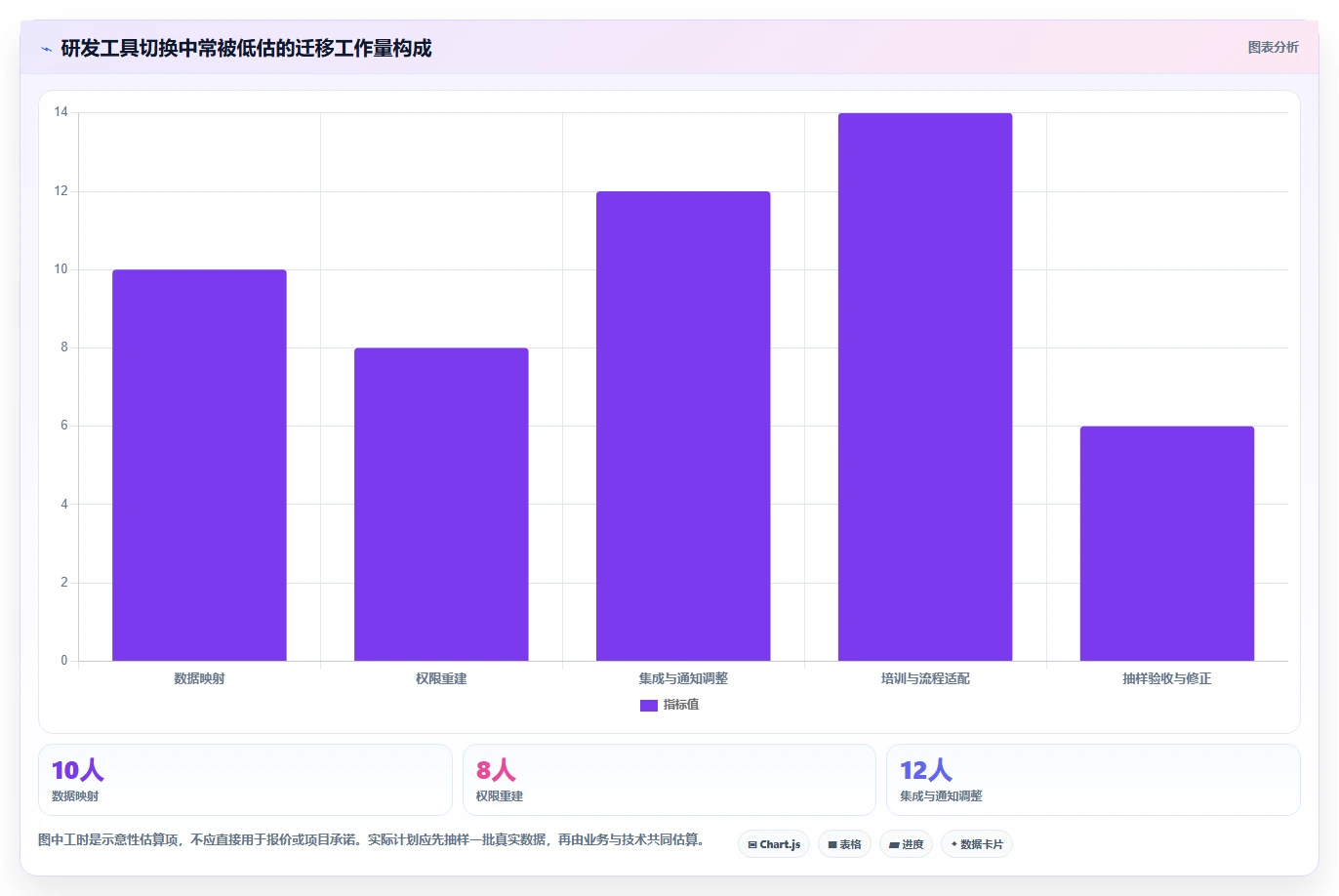
Task: Click the 表格 tag chip
Action: [x=844, y=844]
